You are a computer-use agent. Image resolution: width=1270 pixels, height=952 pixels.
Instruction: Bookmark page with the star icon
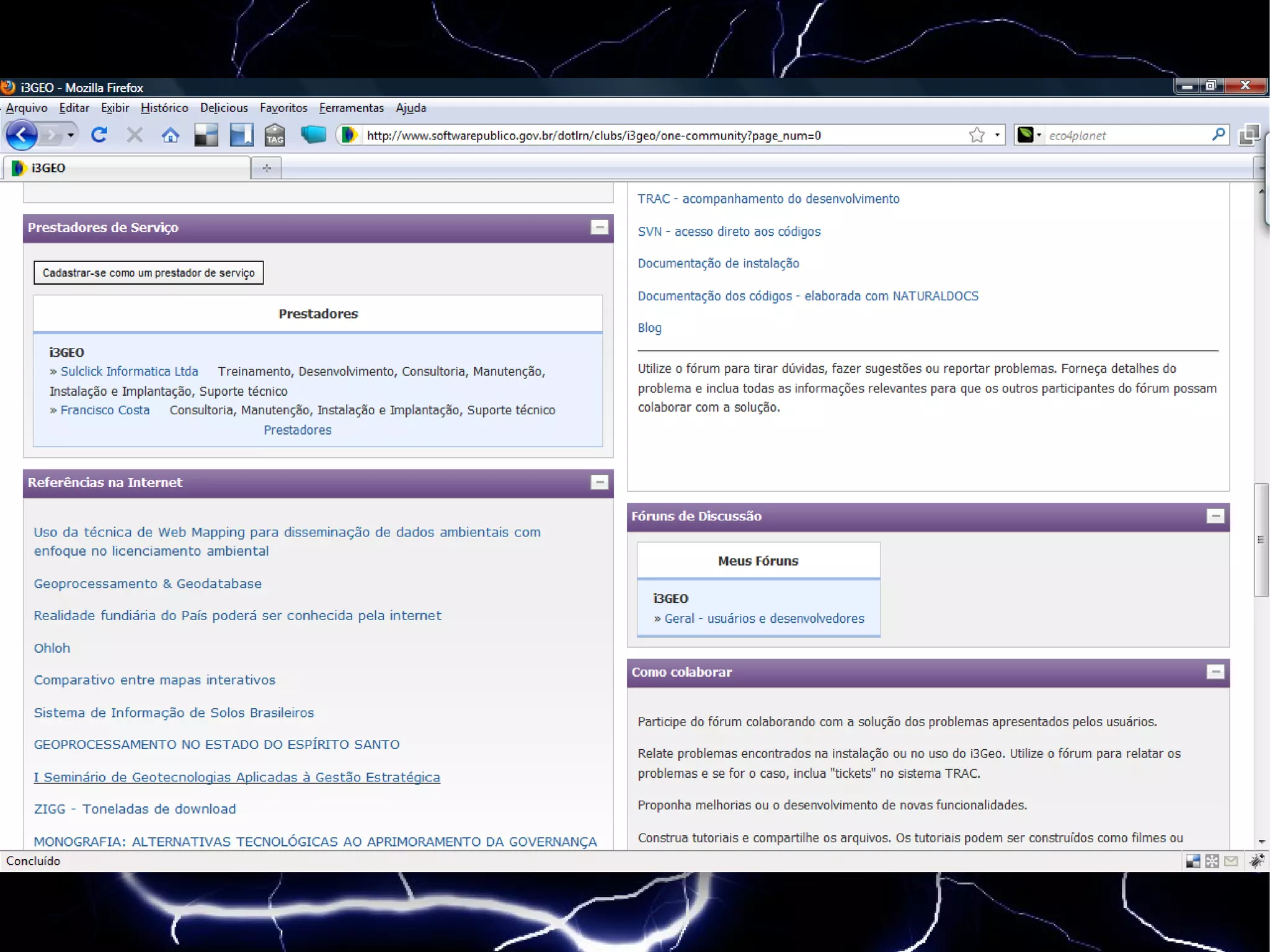[977, 135]
